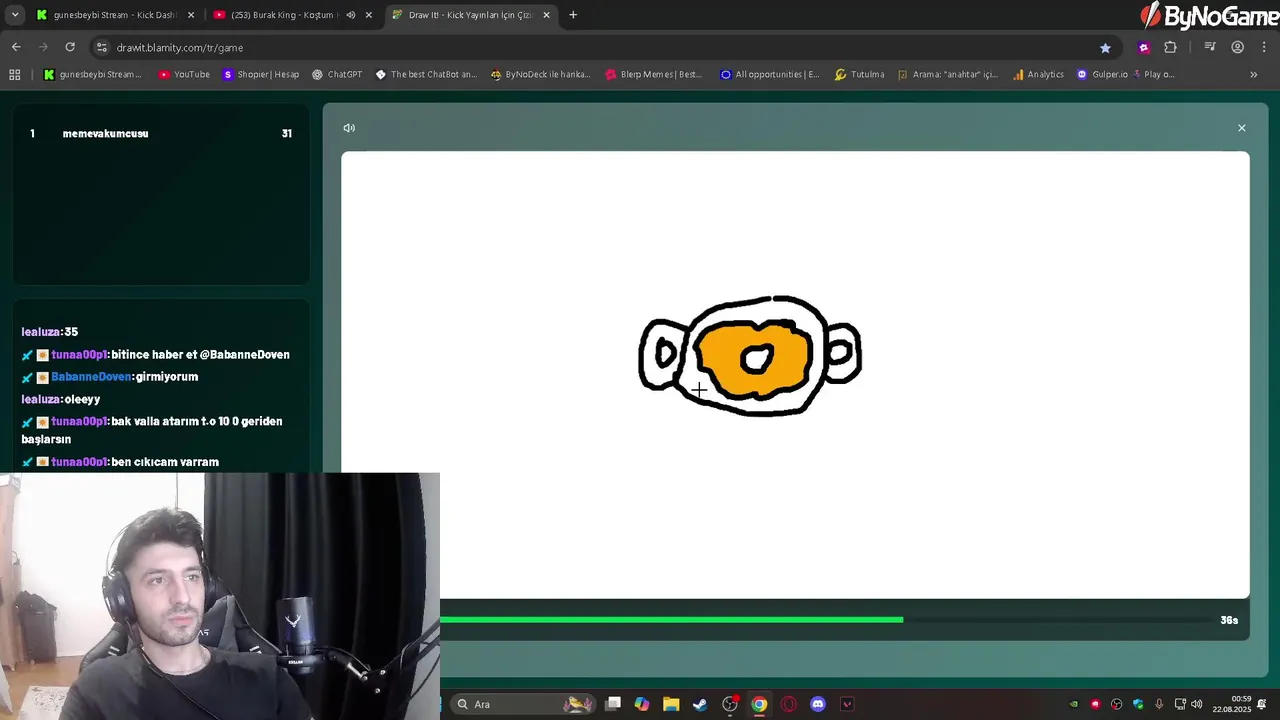
Task: Select leaderboard row memevakumcusu
Action: click(x=160, y=134)
